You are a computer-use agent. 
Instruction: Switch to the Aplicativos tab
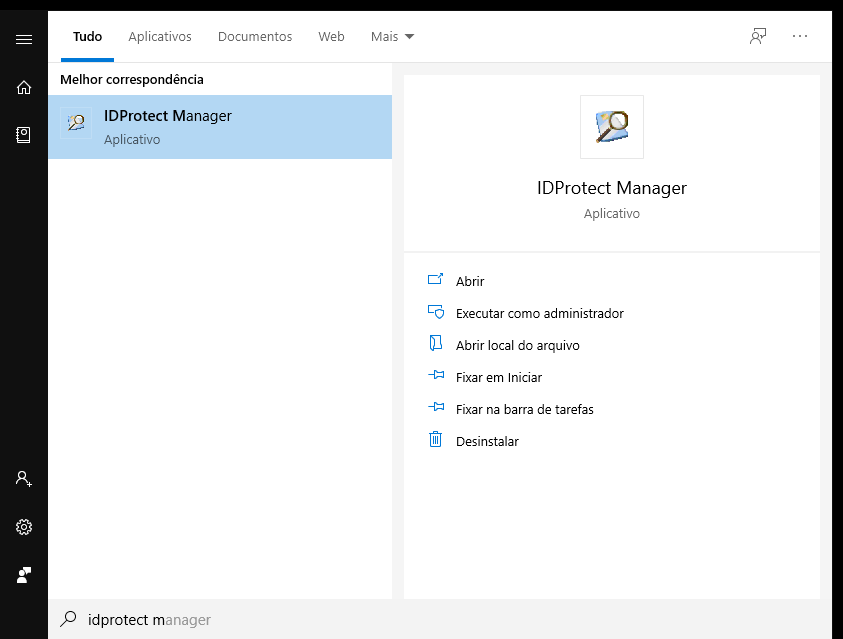coord(159,37)
